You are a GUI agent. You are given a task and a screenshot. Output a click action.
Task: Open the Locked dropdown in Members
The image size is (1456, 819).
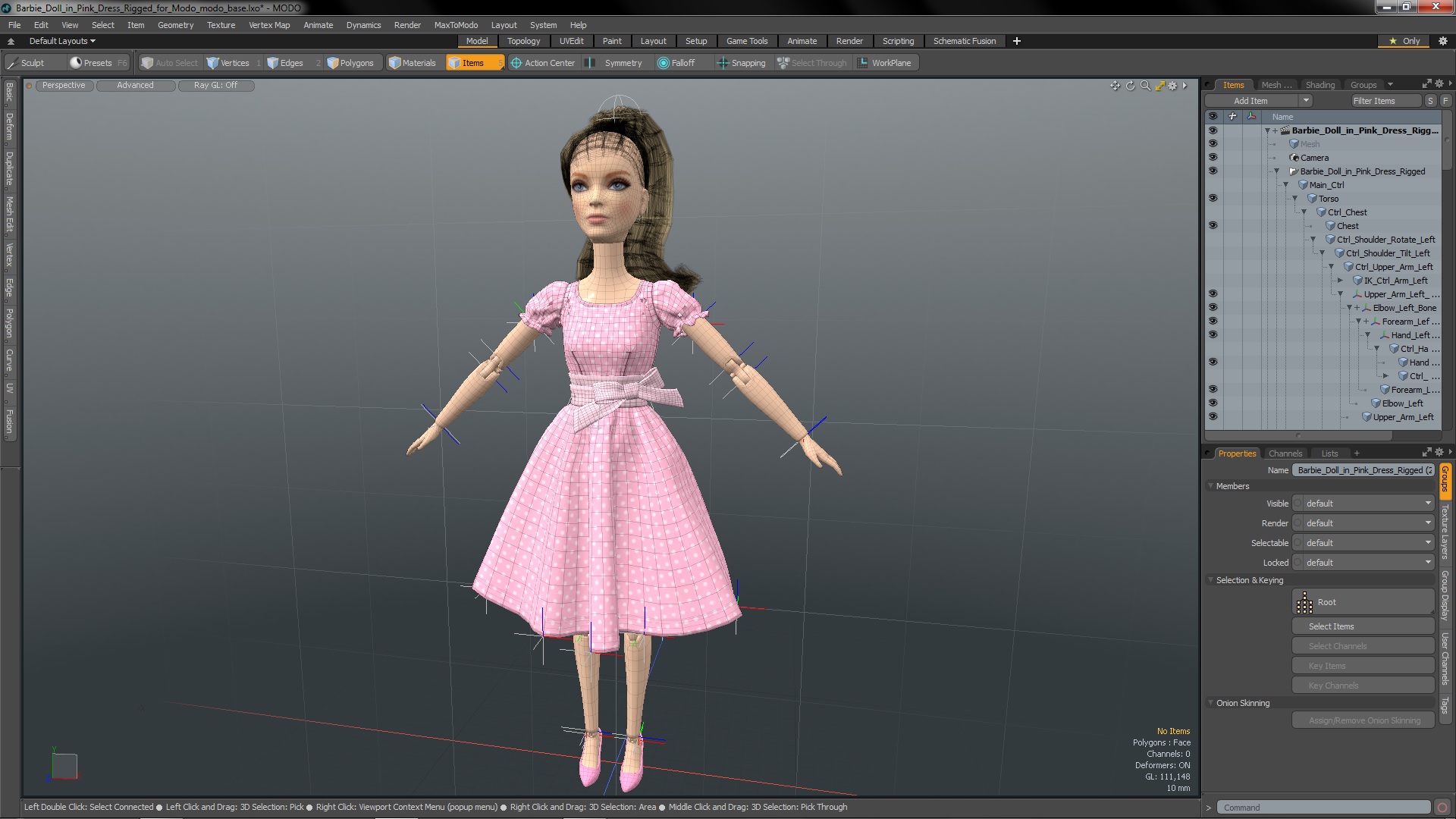point(1363,563)
